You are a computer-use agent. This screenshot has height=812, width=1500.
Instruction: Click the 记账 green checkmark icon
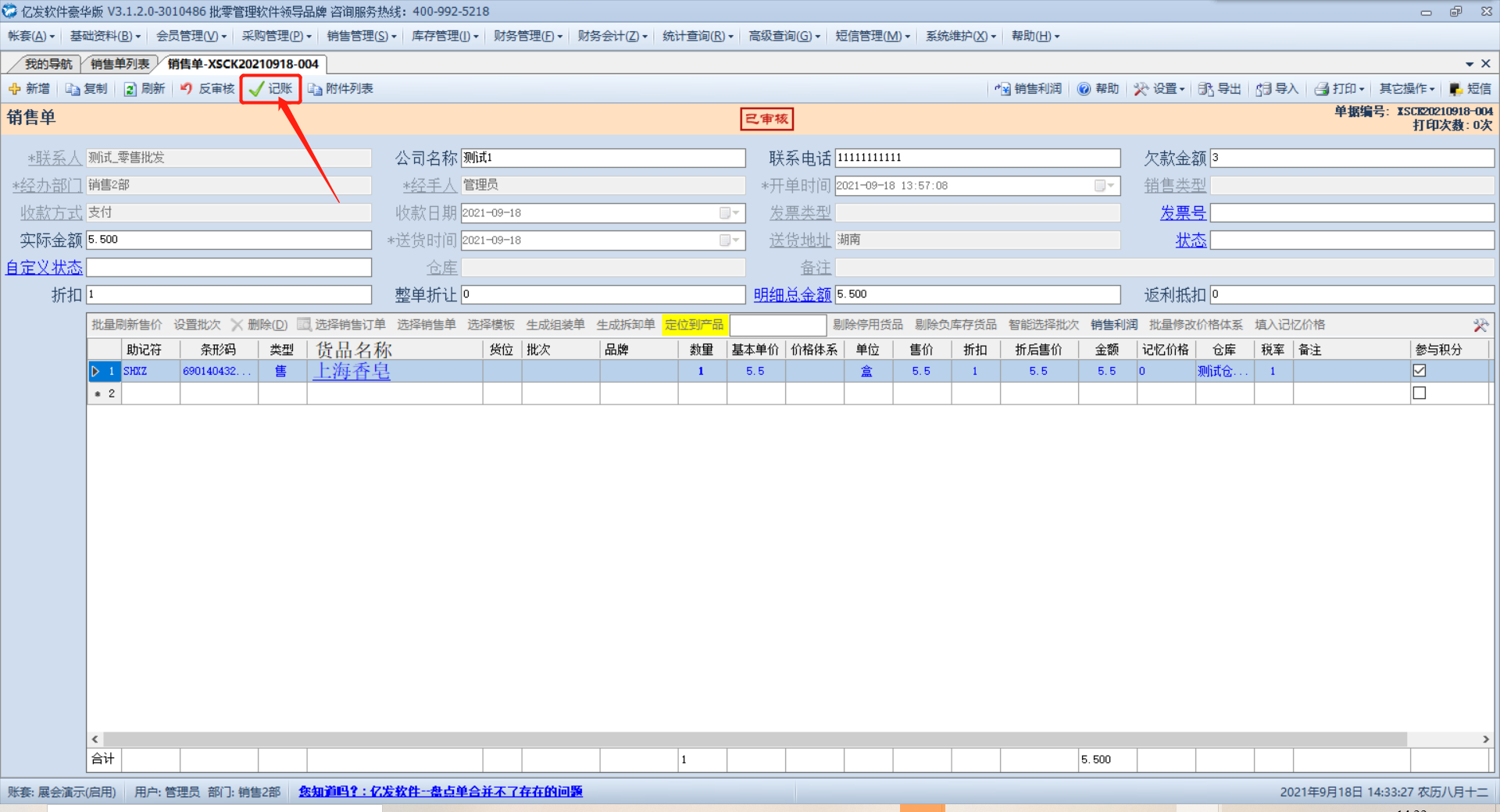(256, 89)
